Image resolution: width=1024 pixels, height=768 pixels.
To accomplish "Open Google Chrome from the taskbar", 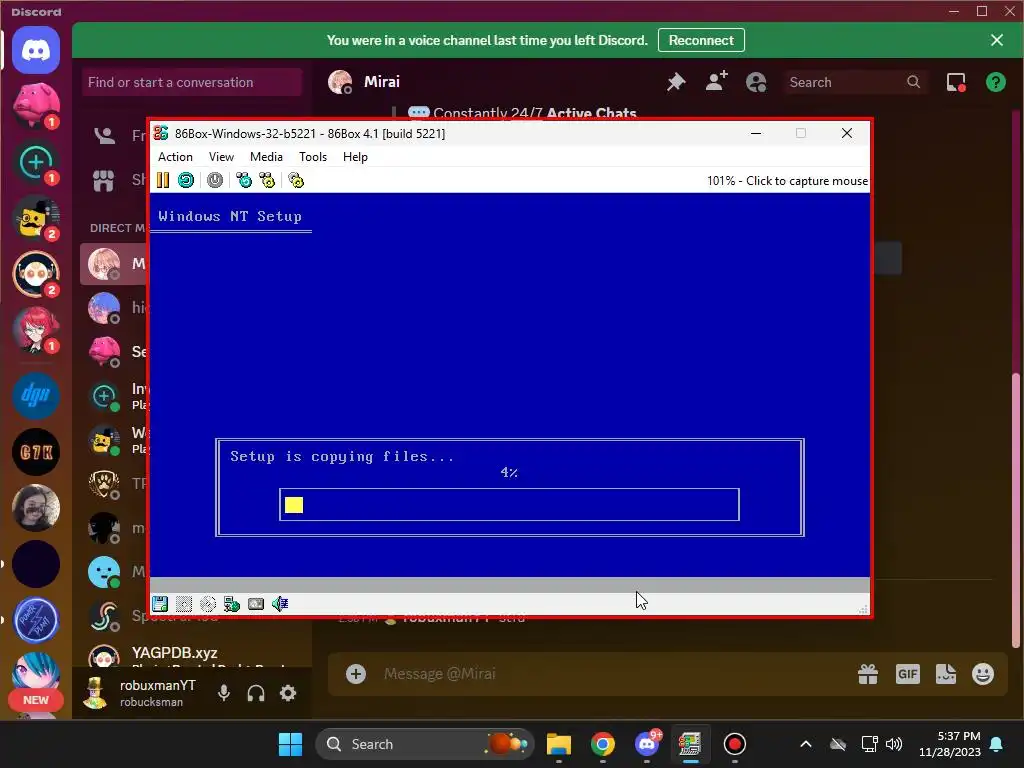I will pyautogui.click(x=603, y=744).
